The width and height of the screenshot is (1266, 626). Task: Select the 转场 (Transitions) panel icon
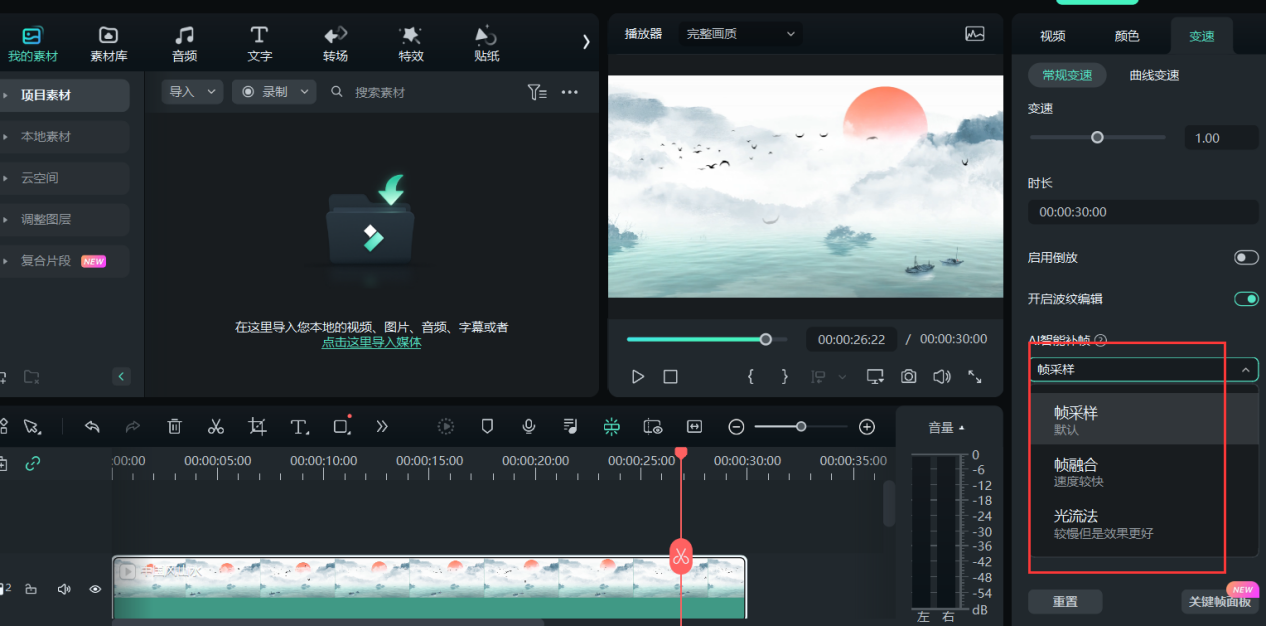[335, 42]
